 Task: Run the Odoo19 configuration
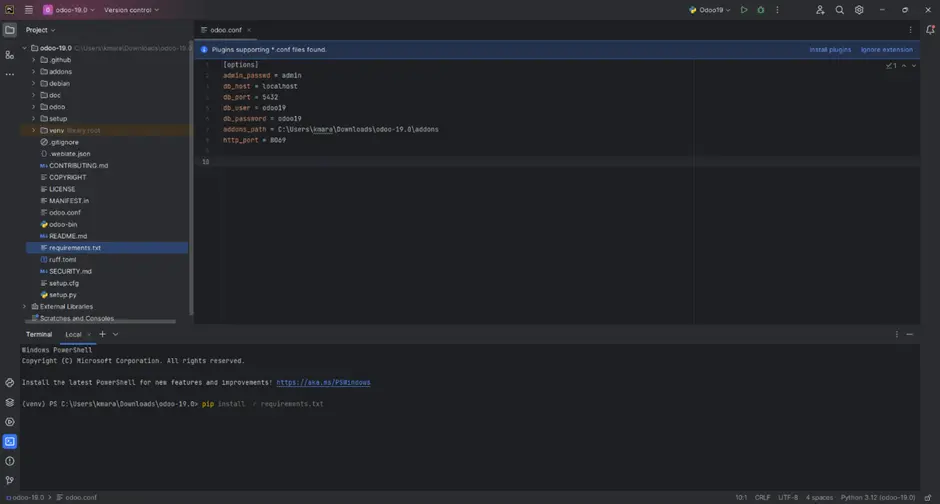point(744,10)
